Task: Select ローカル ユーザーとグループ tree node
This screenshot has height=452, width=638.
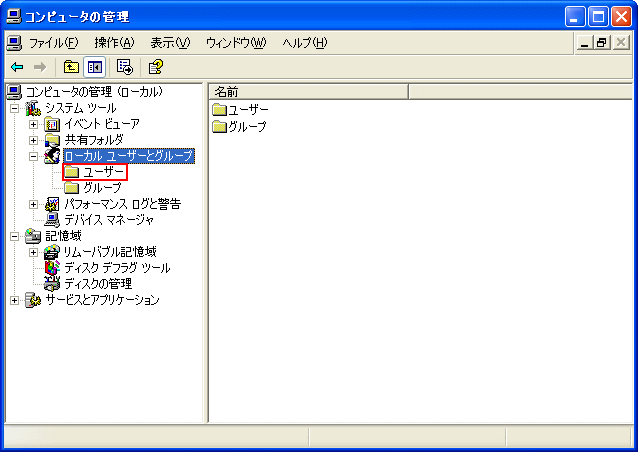Action: coord(129,156)
